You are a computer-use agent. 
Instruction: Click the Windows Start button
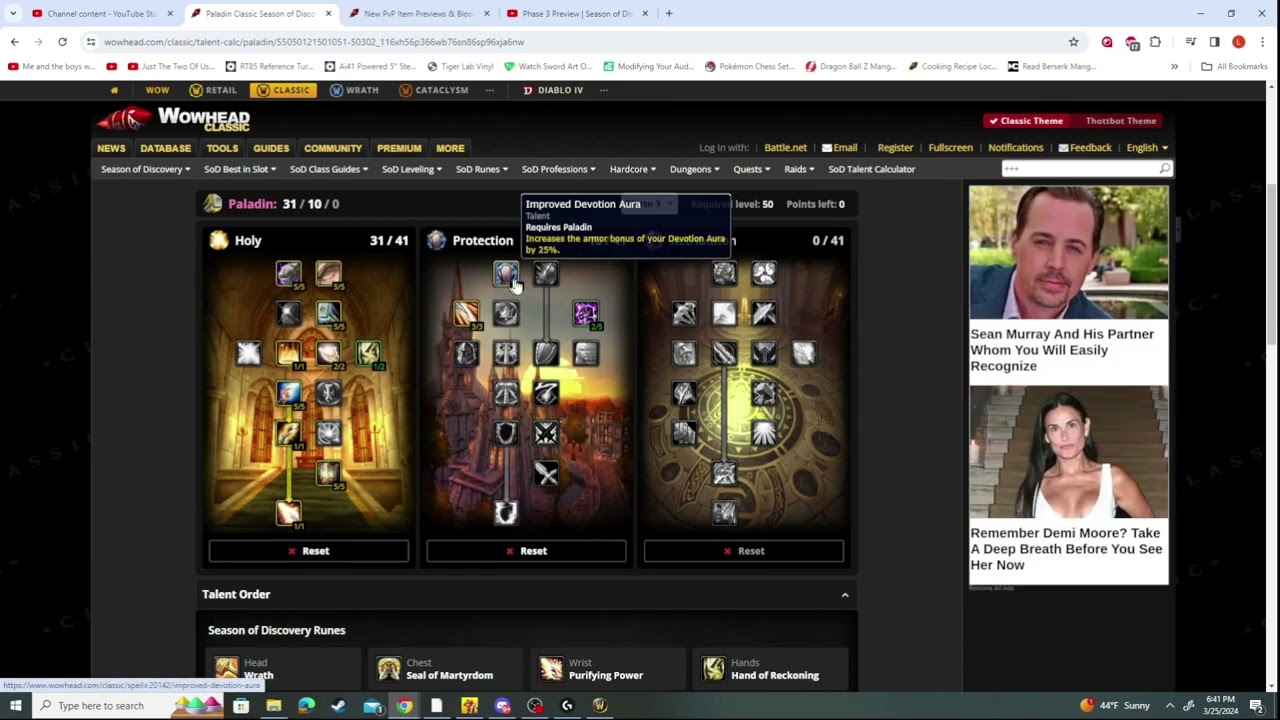pyautogui.click(x=15, y=705)
